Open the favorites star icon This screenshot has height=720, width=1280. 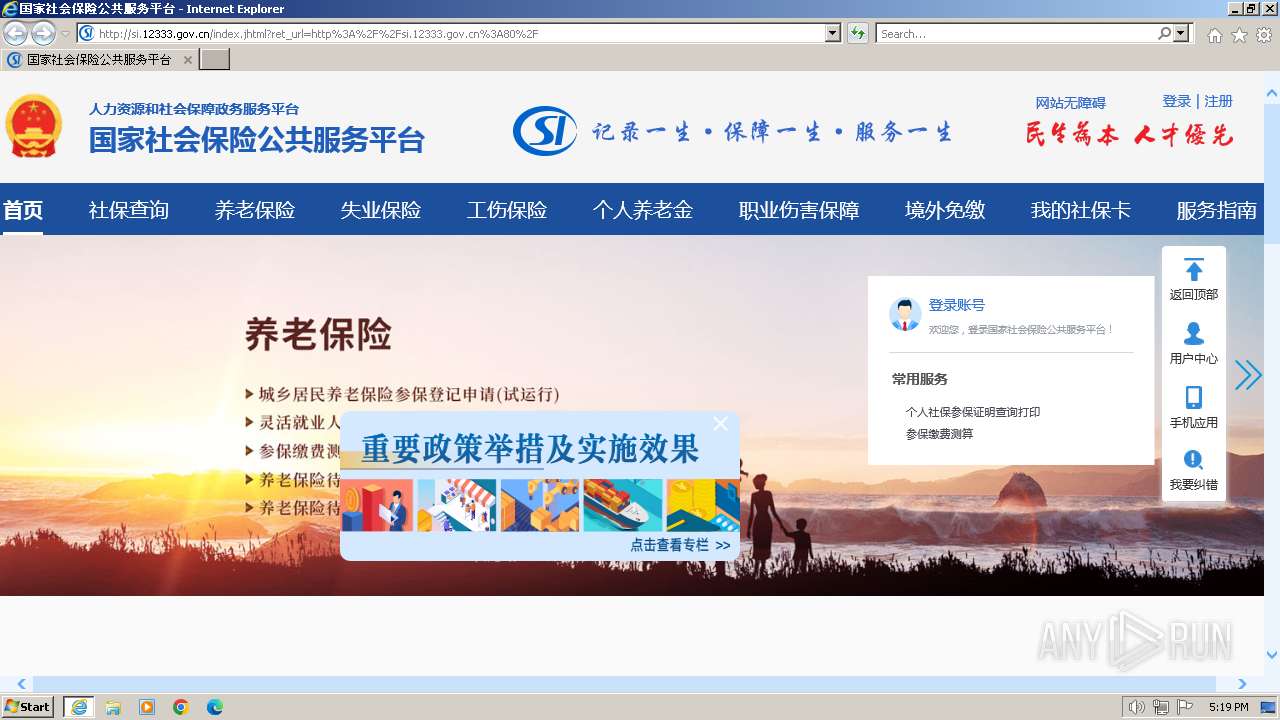(x=1239, y=34)
